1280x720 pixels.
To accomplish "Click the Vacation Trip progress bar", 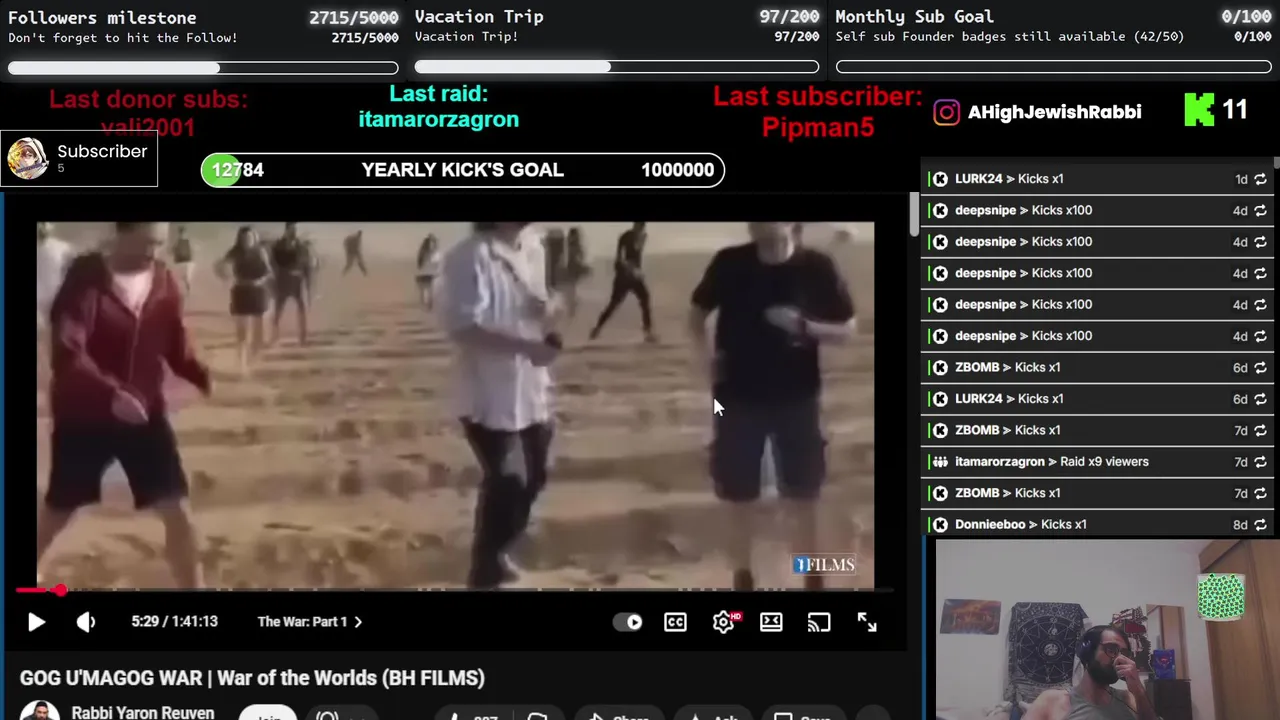I will coord(617,67).
